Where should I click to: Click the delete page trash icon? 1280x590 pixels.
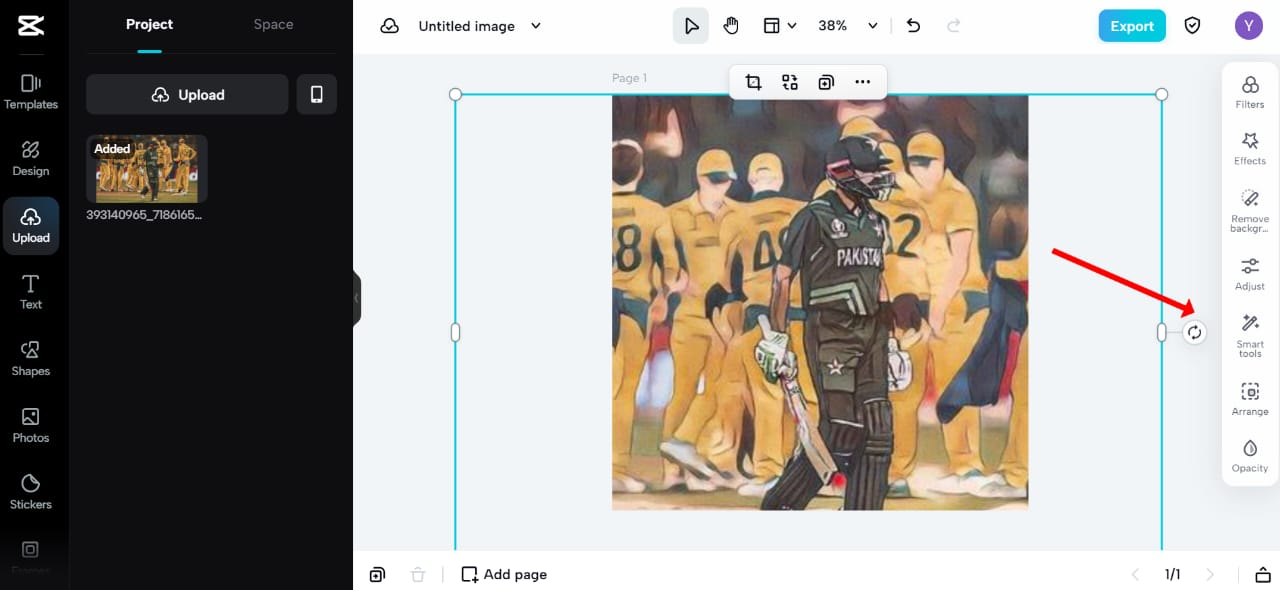(x=418, y=574)
